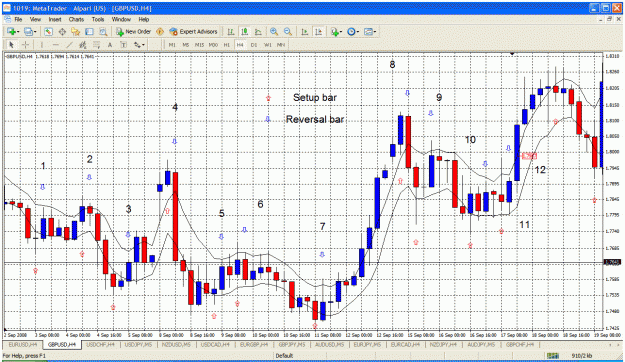Screen dimensions: 625x362
Task: Set timeframe to MN monthly
Action: click(x=281, y=45)
